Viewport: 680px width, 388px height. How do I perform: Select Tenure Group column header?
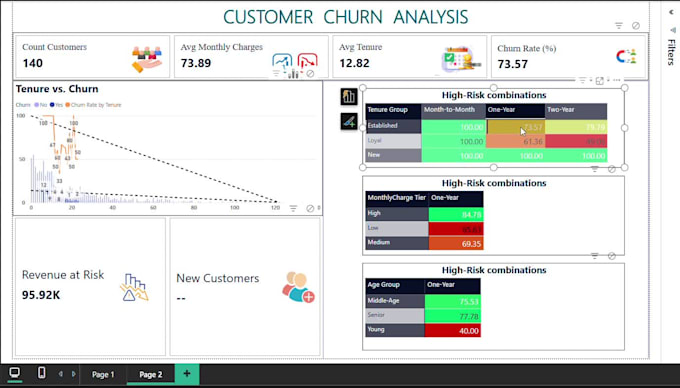pos(393,110)
